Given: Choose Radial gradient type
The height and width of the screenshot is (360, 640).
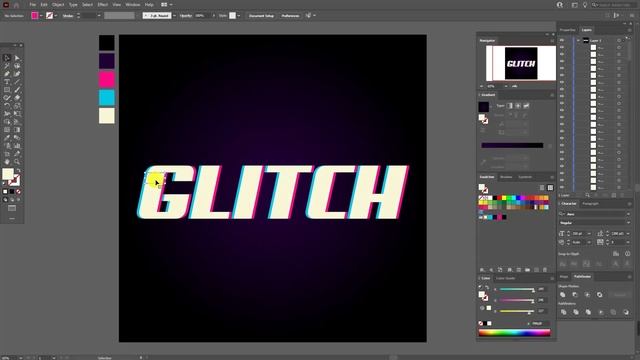Looking at the screenshot, I should (x=518, y=106).
